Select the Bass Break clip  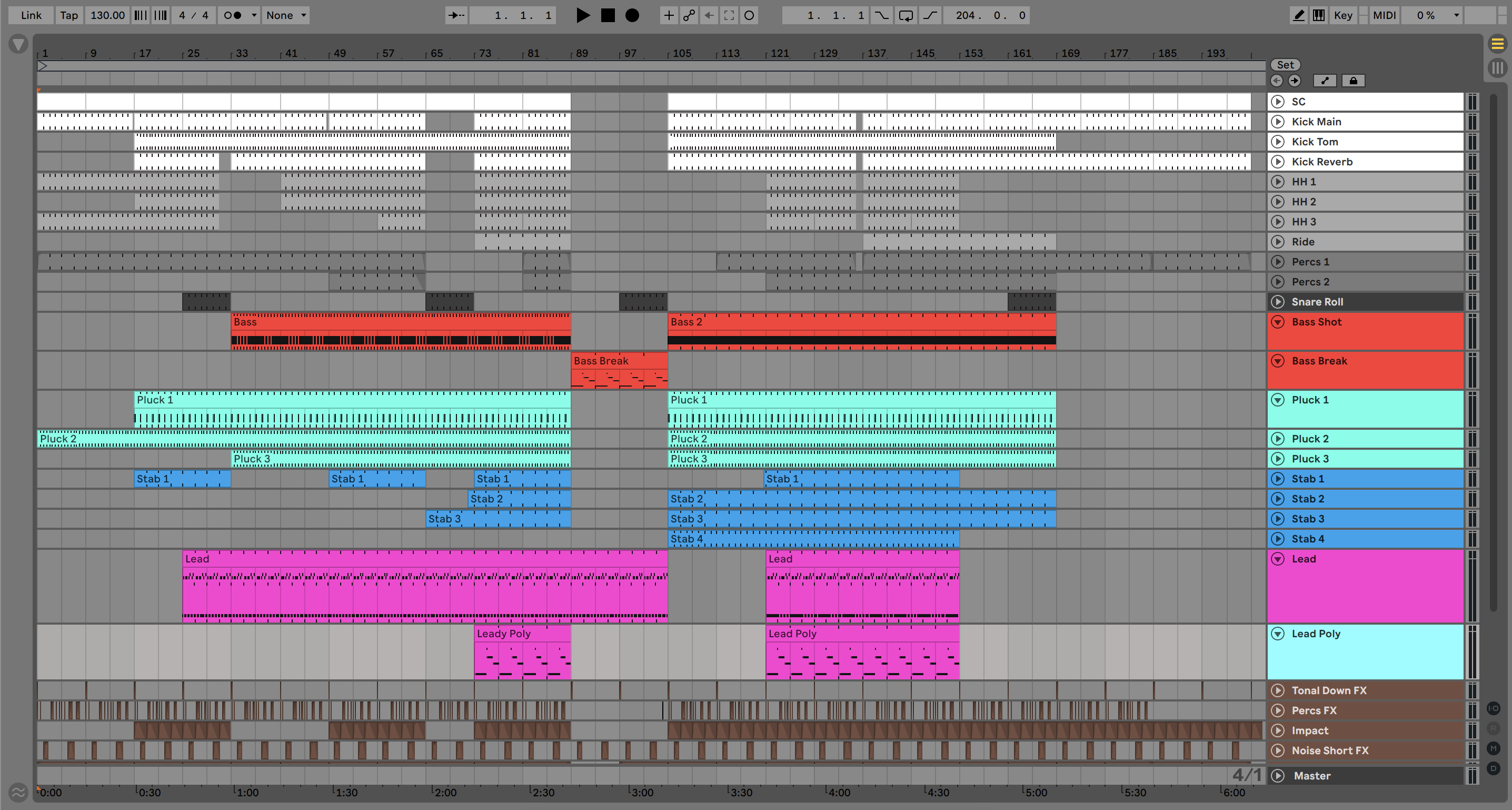pos(619,370)
